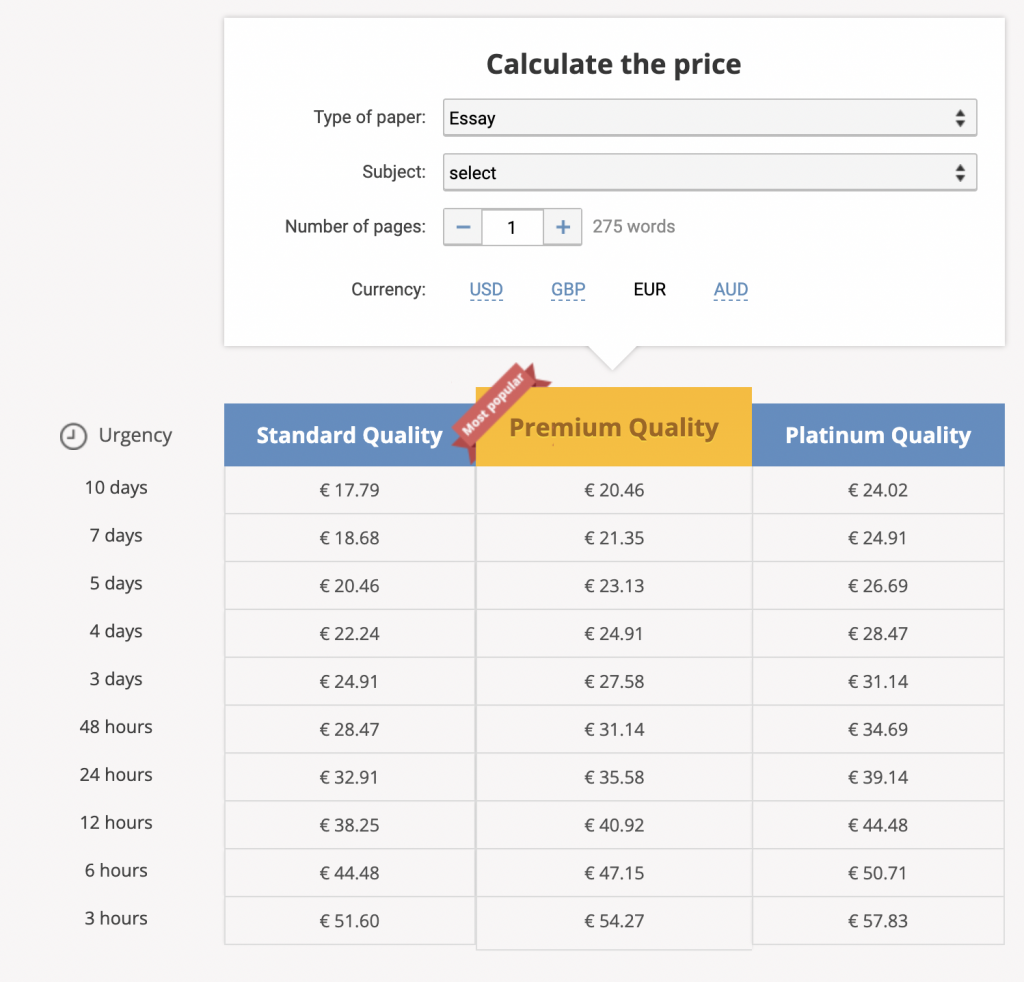The width and height of the screenshot is (1024, 982).
Task: Click the EUR currency label
Action: click(649, 289)
